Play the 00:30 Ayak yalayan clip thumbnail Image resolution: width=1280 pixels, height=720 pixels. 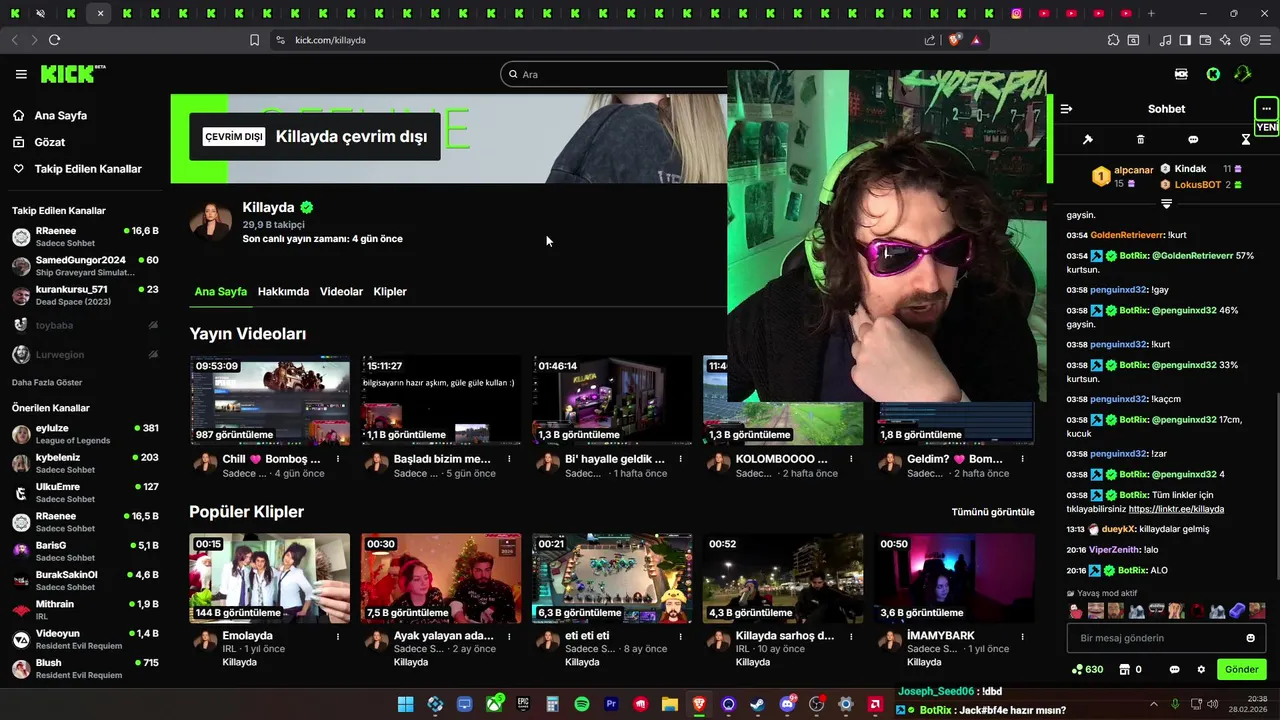click(x=441, y=578)
